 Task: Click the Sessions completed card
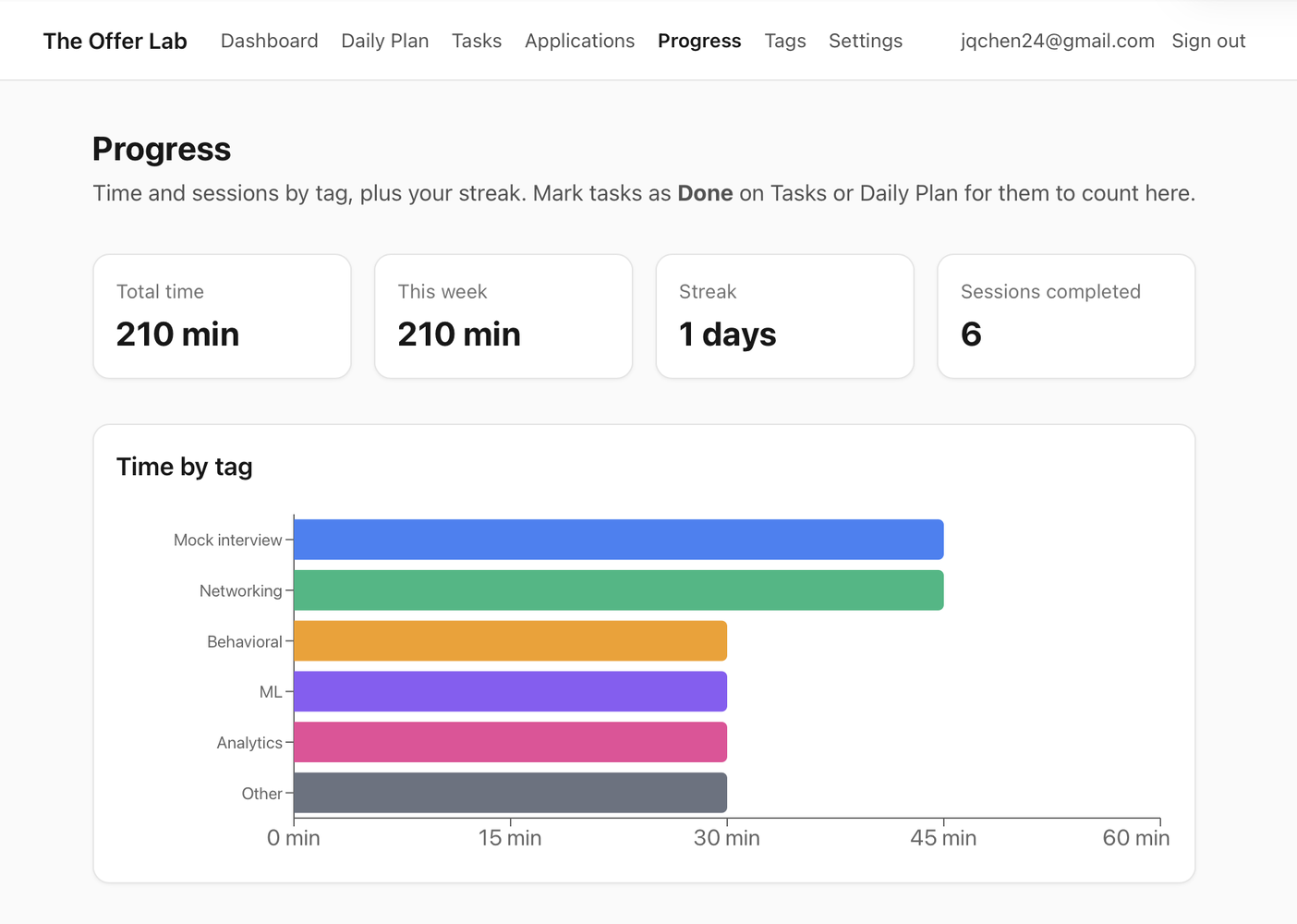click(1066, 316)
